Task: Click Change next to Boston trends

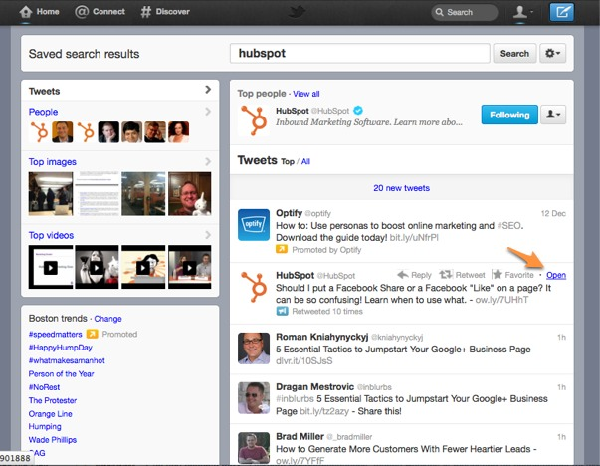Action: click(x=108, y=319)
